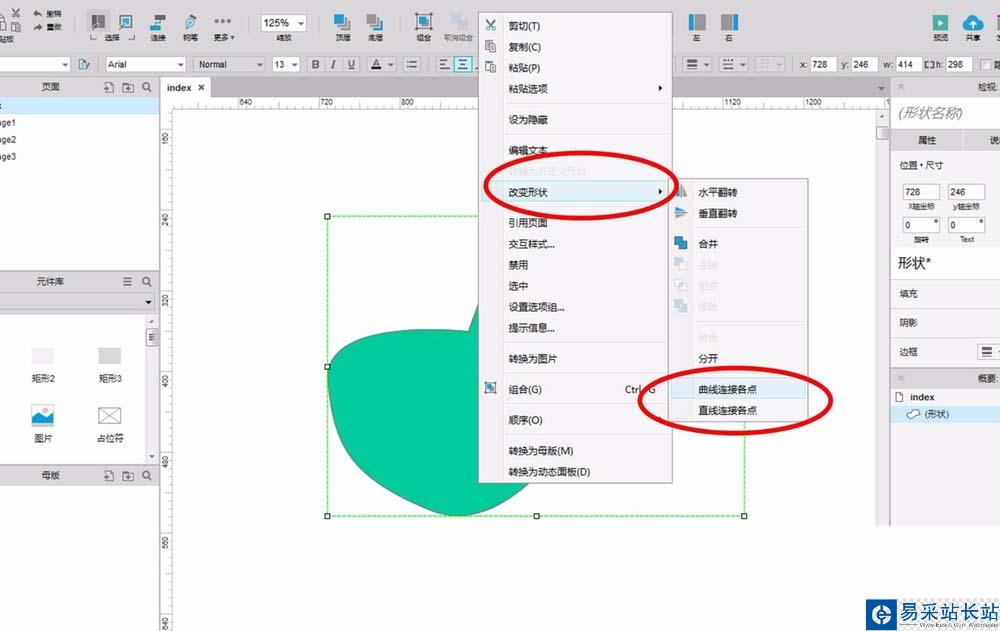
Task: Open the library options menu icon in 元件库
Action: click(128, 281)
